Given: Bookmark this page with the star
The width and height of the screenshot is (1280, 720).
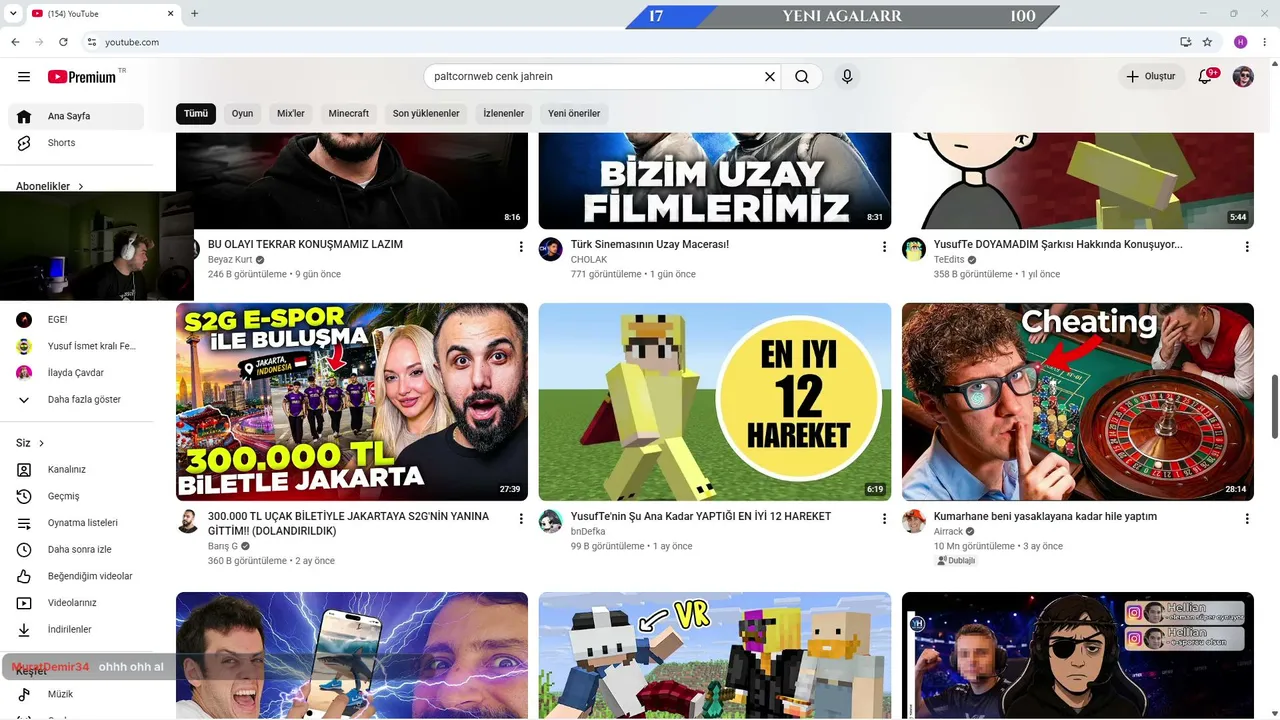Looking at the screenshot, I should tap(1207, 42).
